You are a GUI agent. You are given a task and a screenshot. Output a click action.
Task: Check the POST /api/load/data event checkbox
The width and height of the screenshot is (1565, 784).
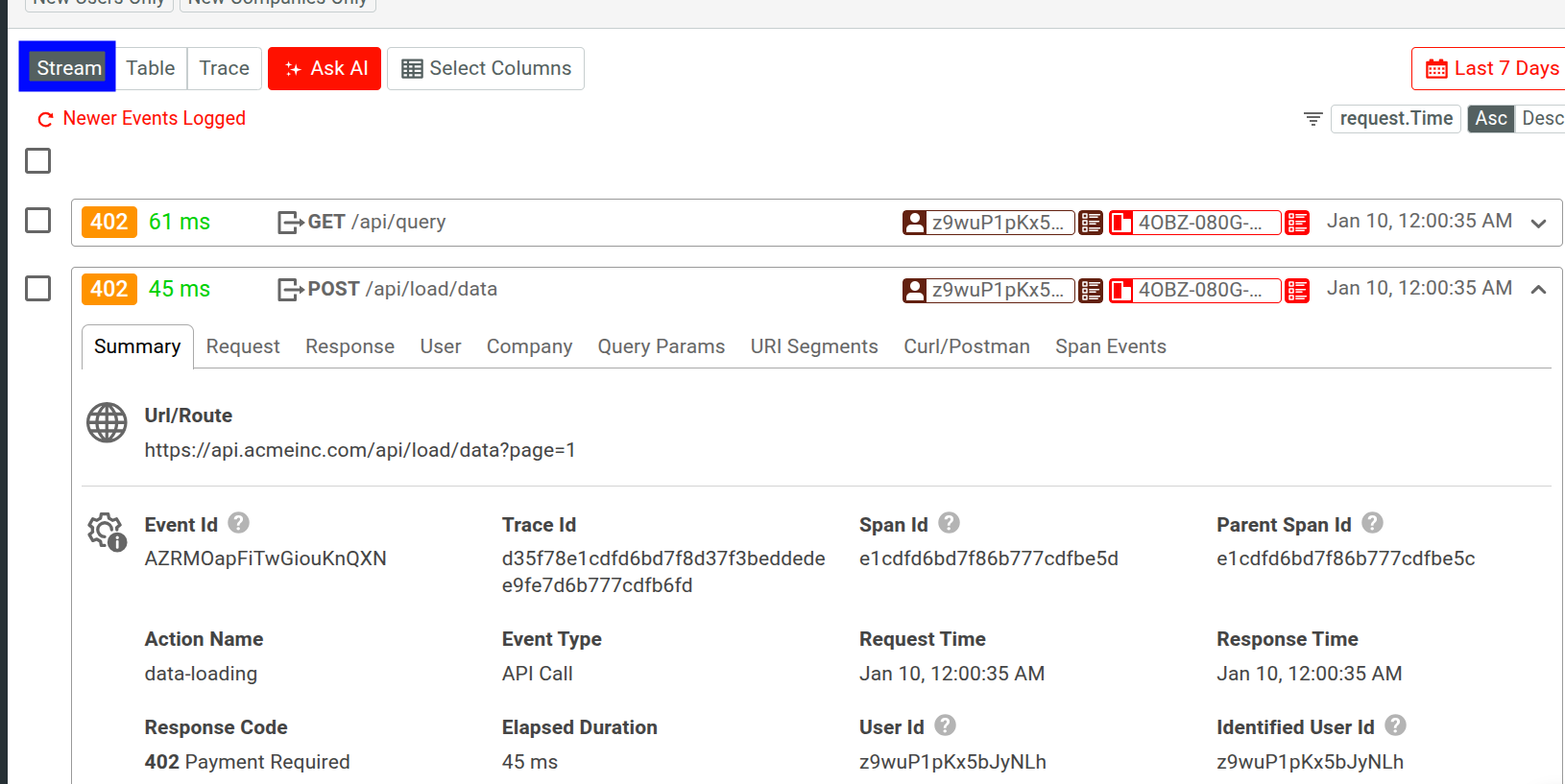[37, 288]
